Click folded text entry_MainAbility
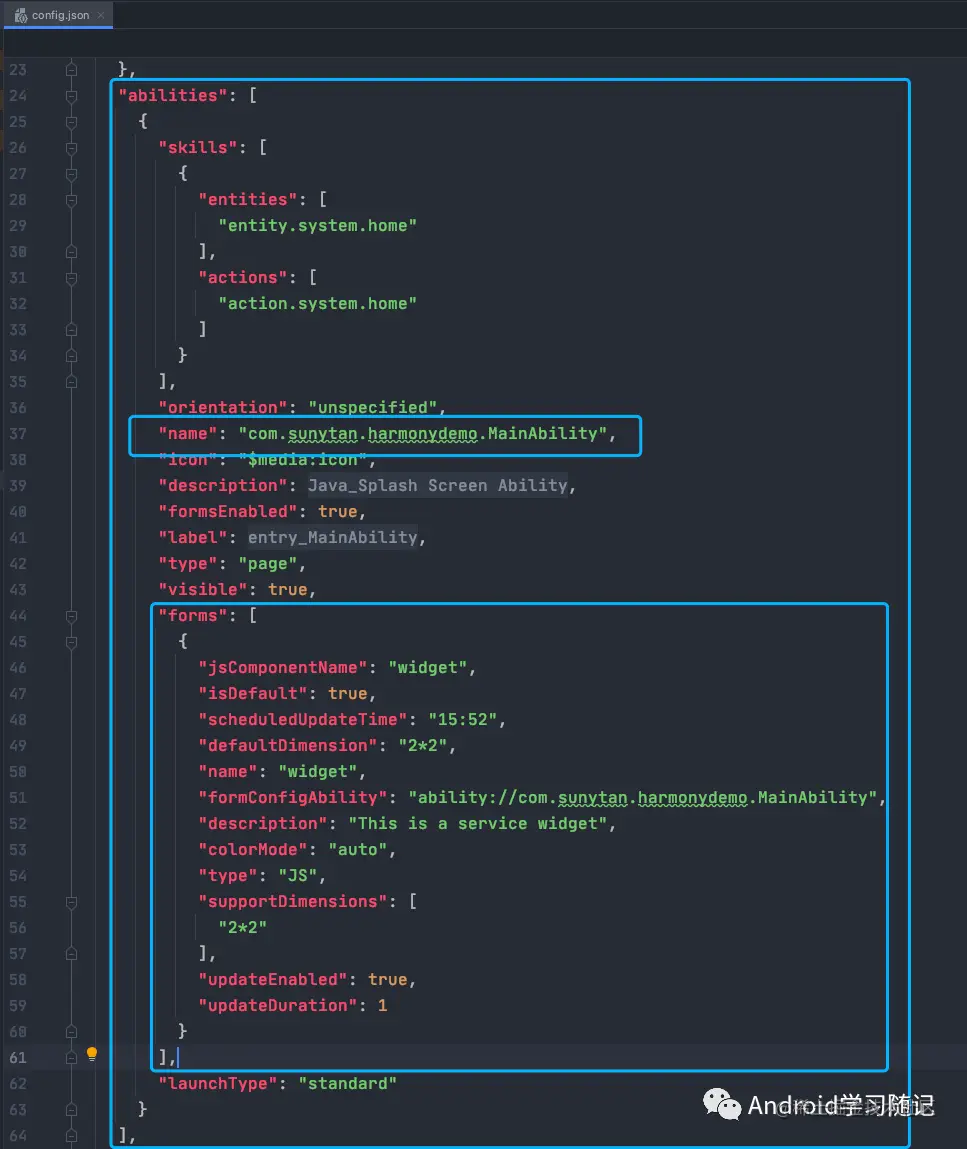Viewport: 967px width, 1149px height. pyautogui.click(x=333, y=538)
